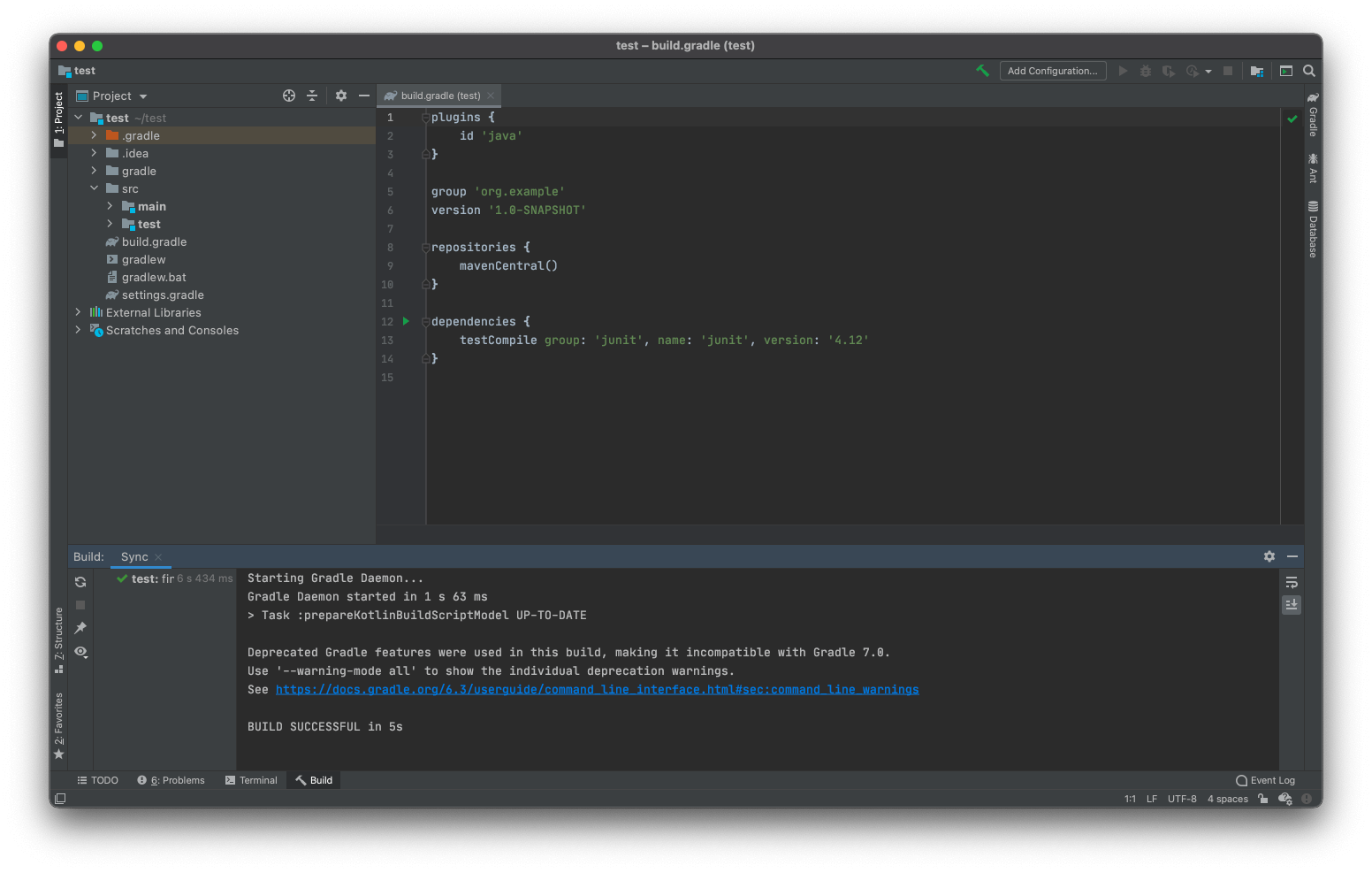1372x873 pixels.
Task: Open Project view settings gear
Action: (x=341, y=95)
